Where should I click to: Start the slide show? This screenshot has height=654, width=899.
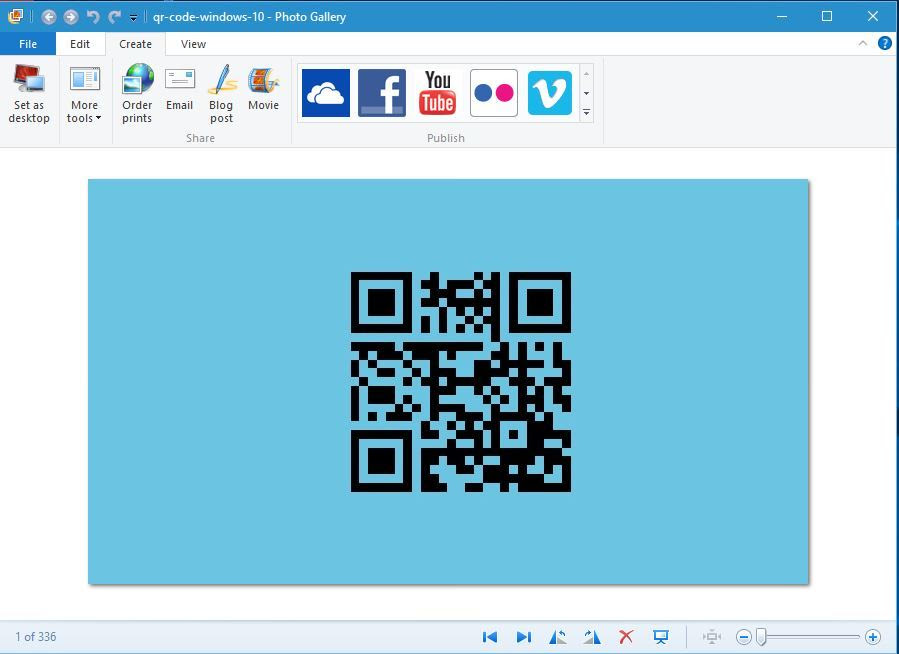point(660,637)
